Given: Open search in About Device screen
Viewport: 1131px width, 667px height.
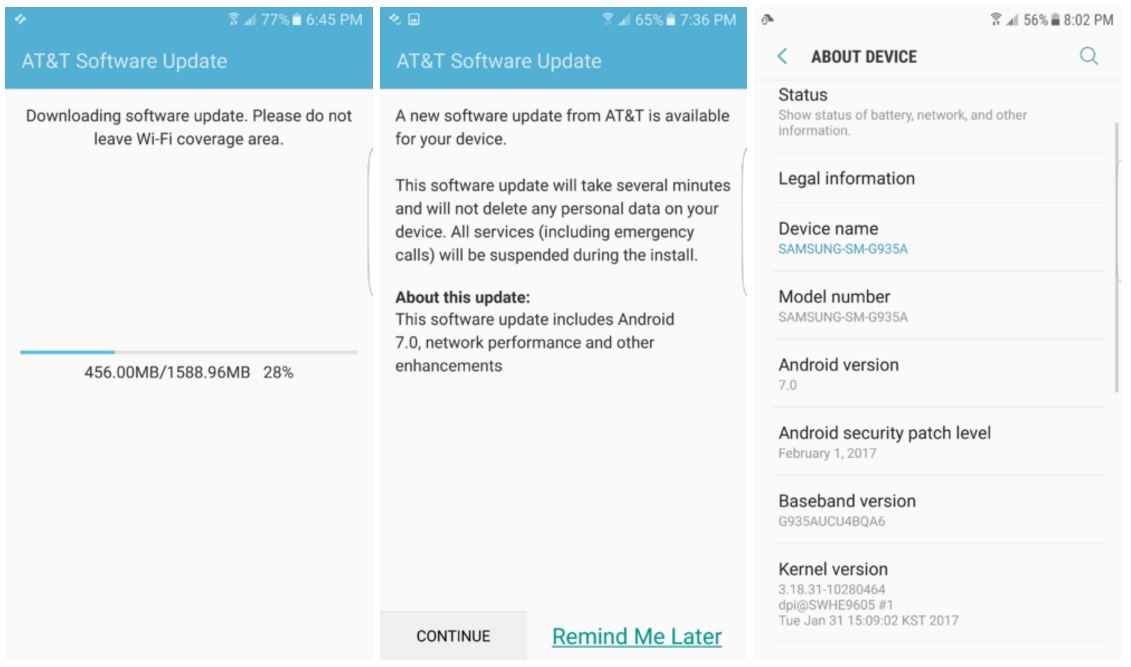Looking at the screenshot, I should point(1088,56).
